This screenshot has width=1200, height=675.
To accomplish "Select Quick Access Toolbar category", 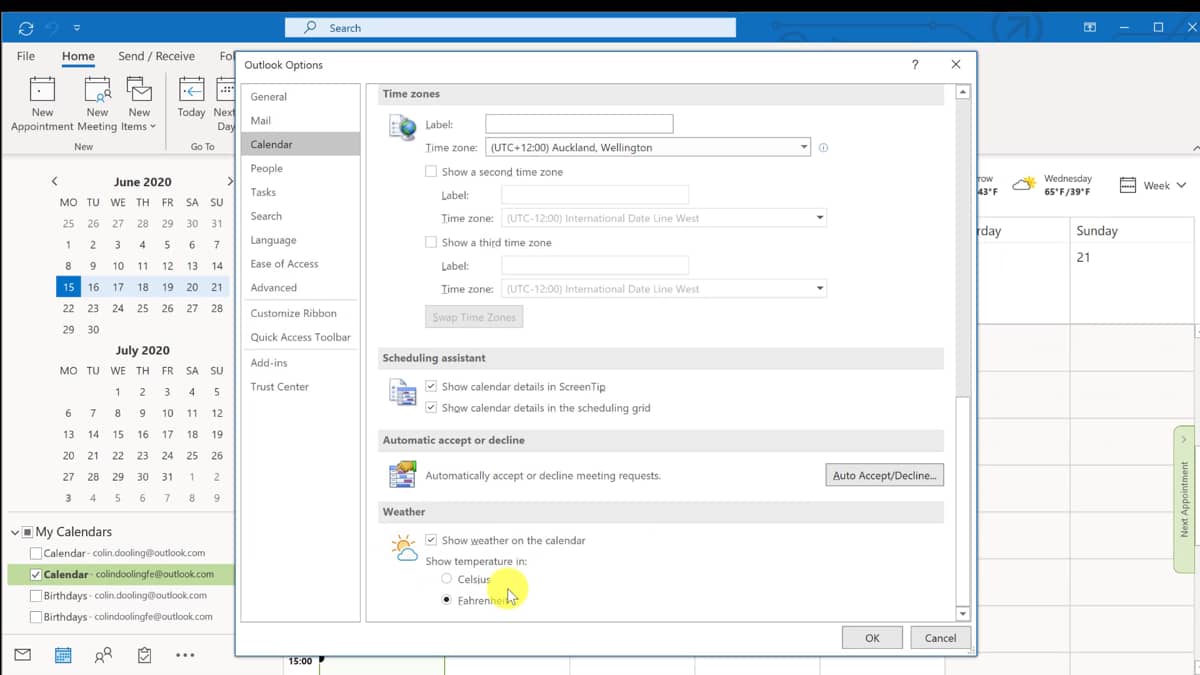I will pos(300,337).
